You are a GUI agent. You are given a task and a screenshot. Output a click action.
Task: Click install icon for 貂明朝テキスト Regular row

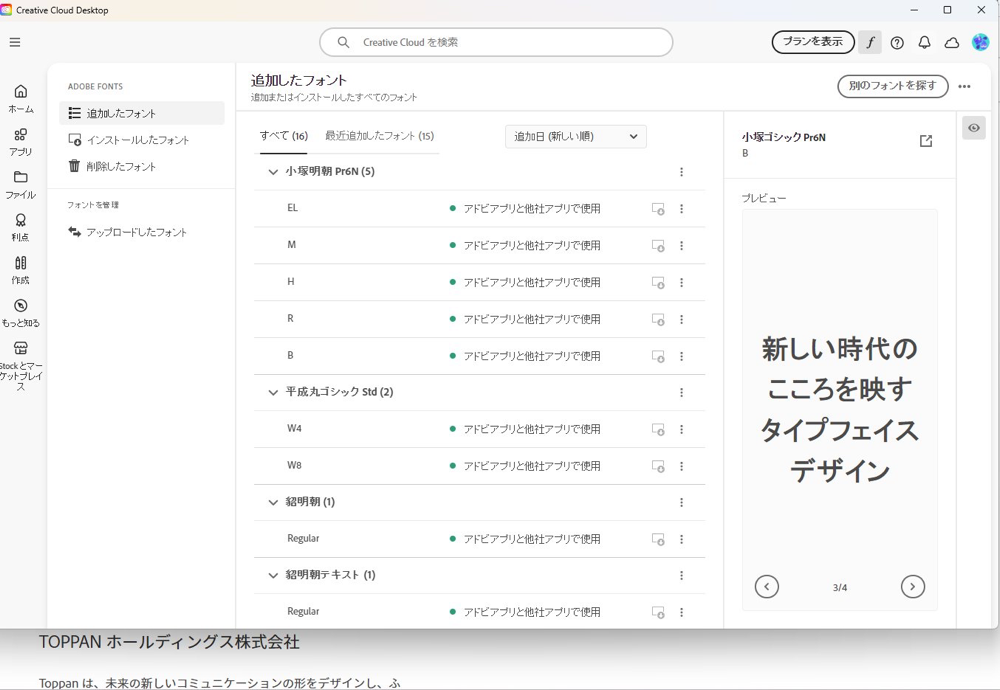pos(658,613)
